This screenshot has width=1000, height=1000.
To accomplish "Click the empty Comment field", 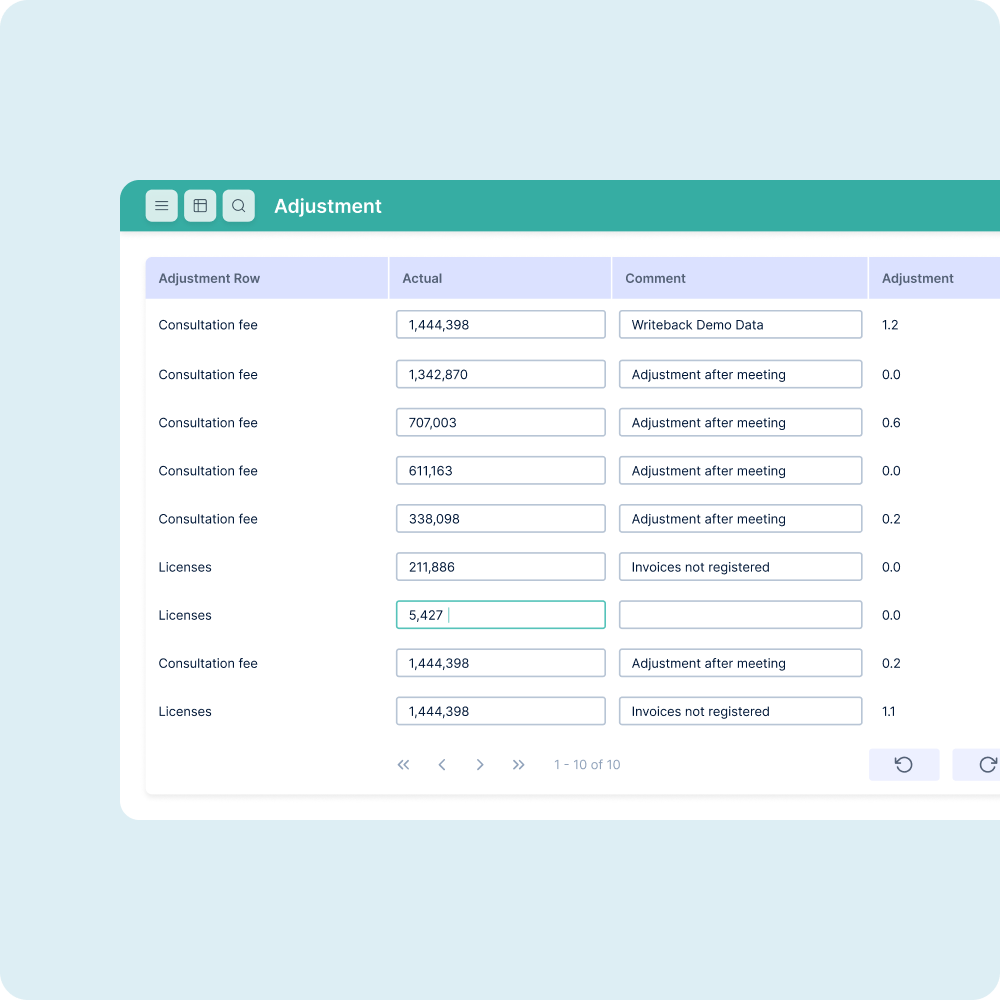I will (x=740, y=615).
